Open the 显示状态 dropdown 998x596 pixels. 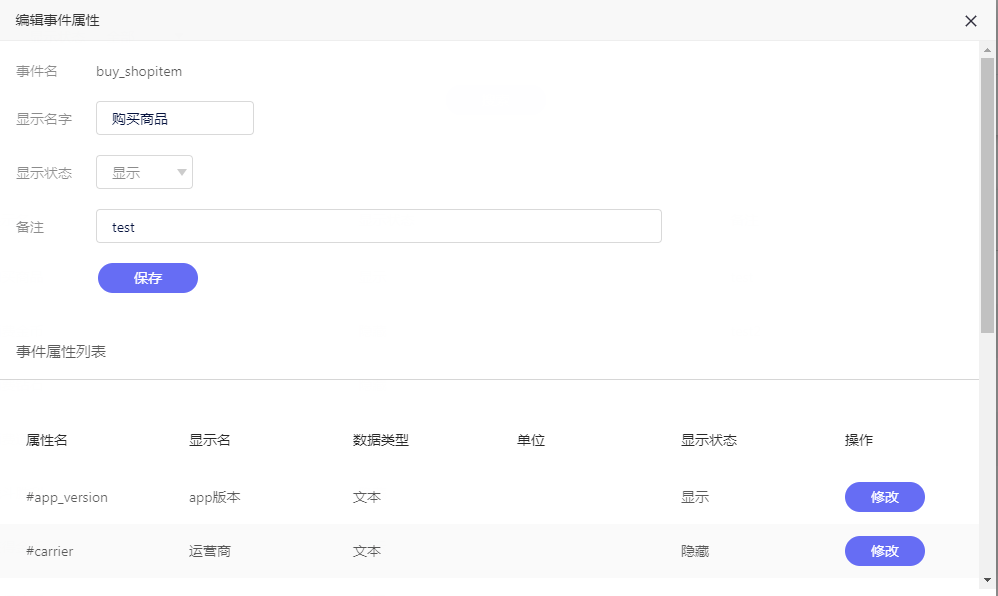point(144,172)
